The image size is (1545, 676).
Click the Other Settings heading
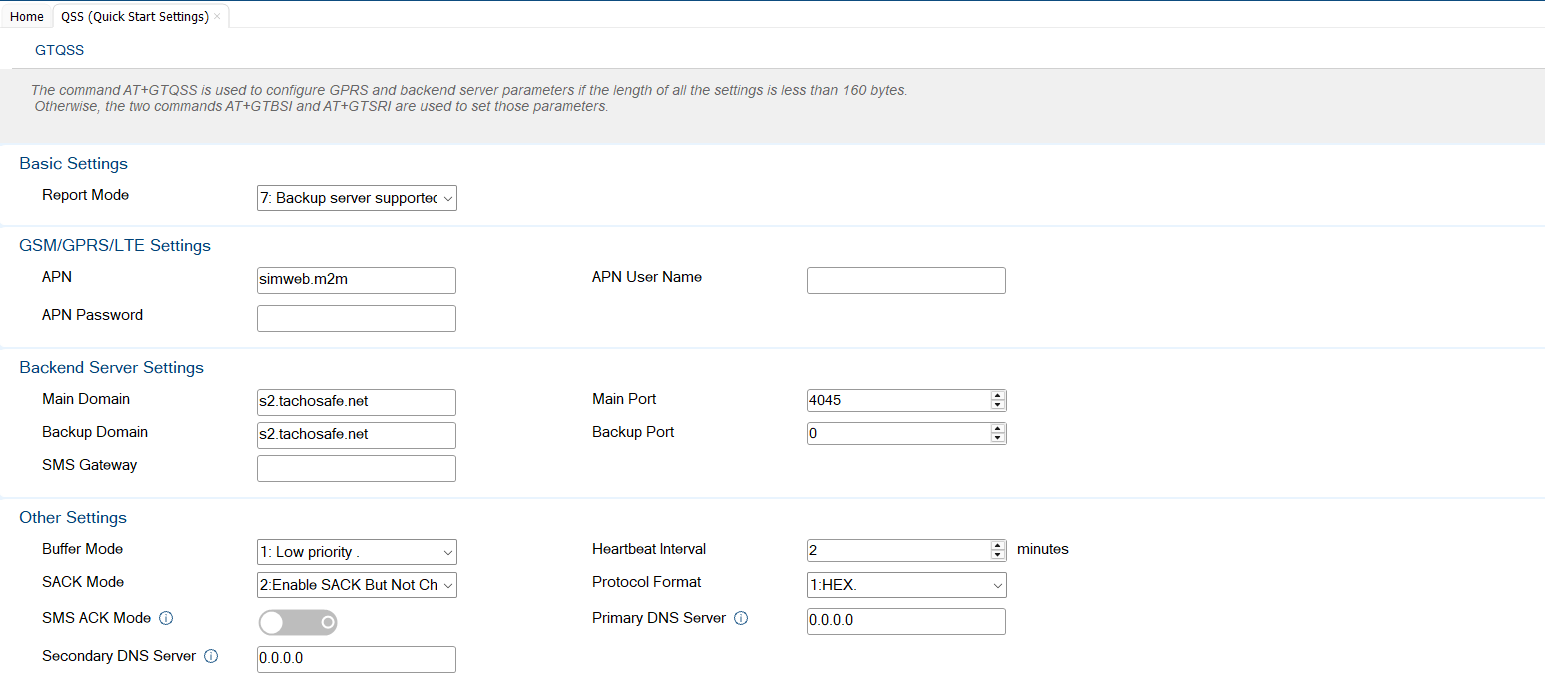[73, 517]
